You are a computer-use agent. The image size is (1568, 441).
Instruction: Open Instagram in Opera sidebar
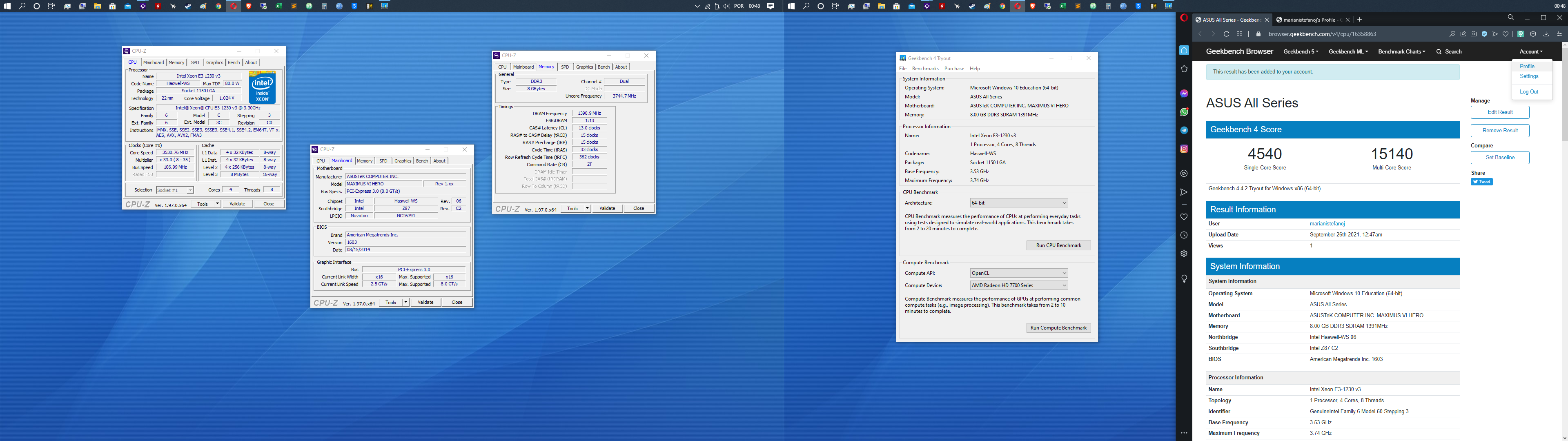[1184, 149]
